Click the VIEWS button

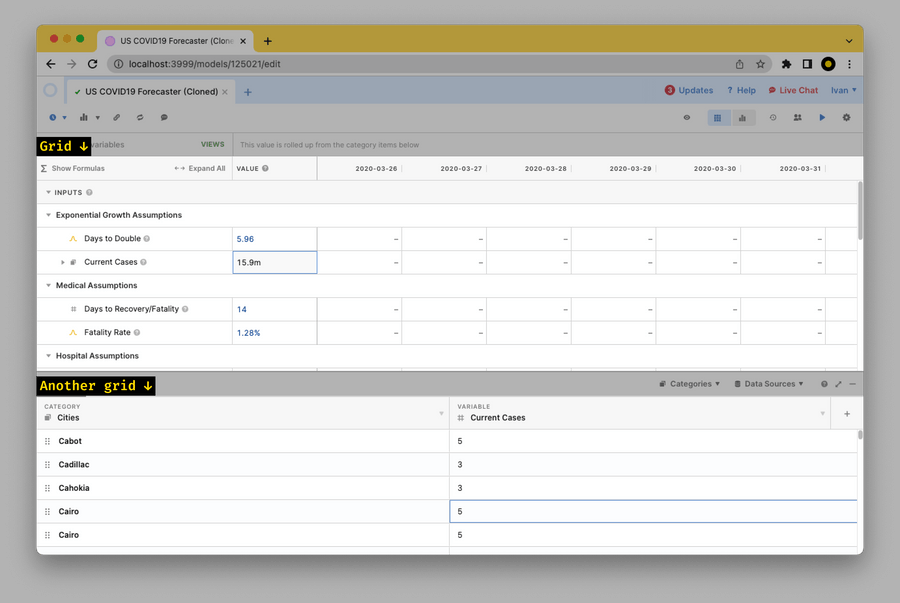pyautogui.click(x=212, y=145)
